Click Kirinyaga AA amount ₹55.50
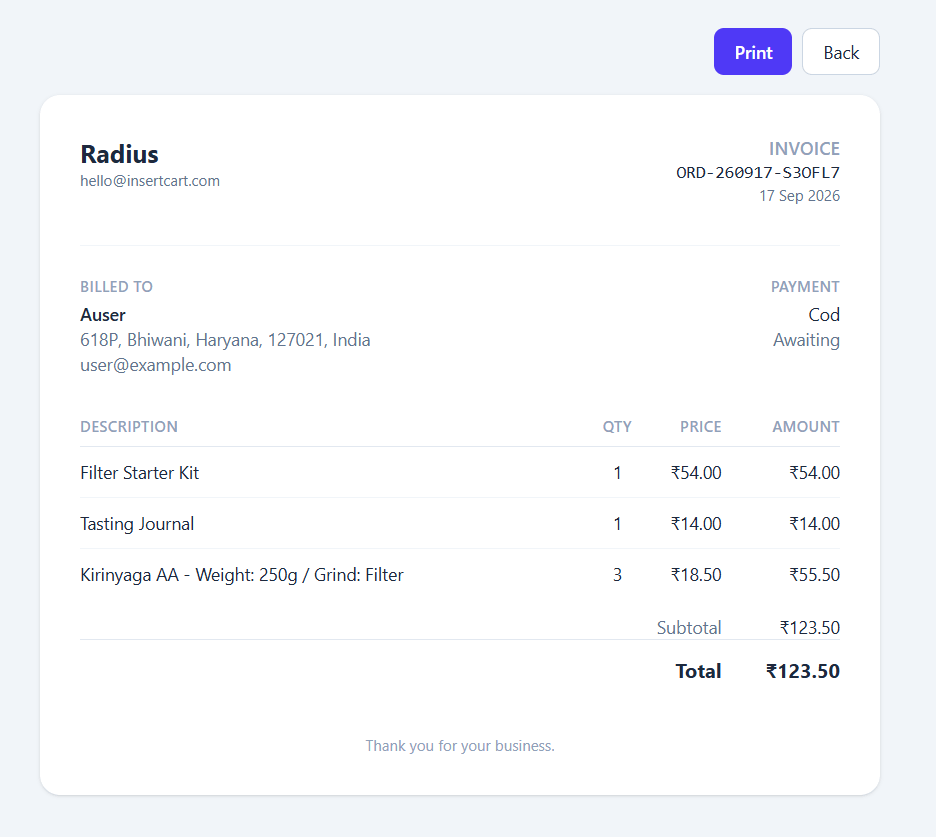Viewport: 936px width, 837px height. (814, 575)
